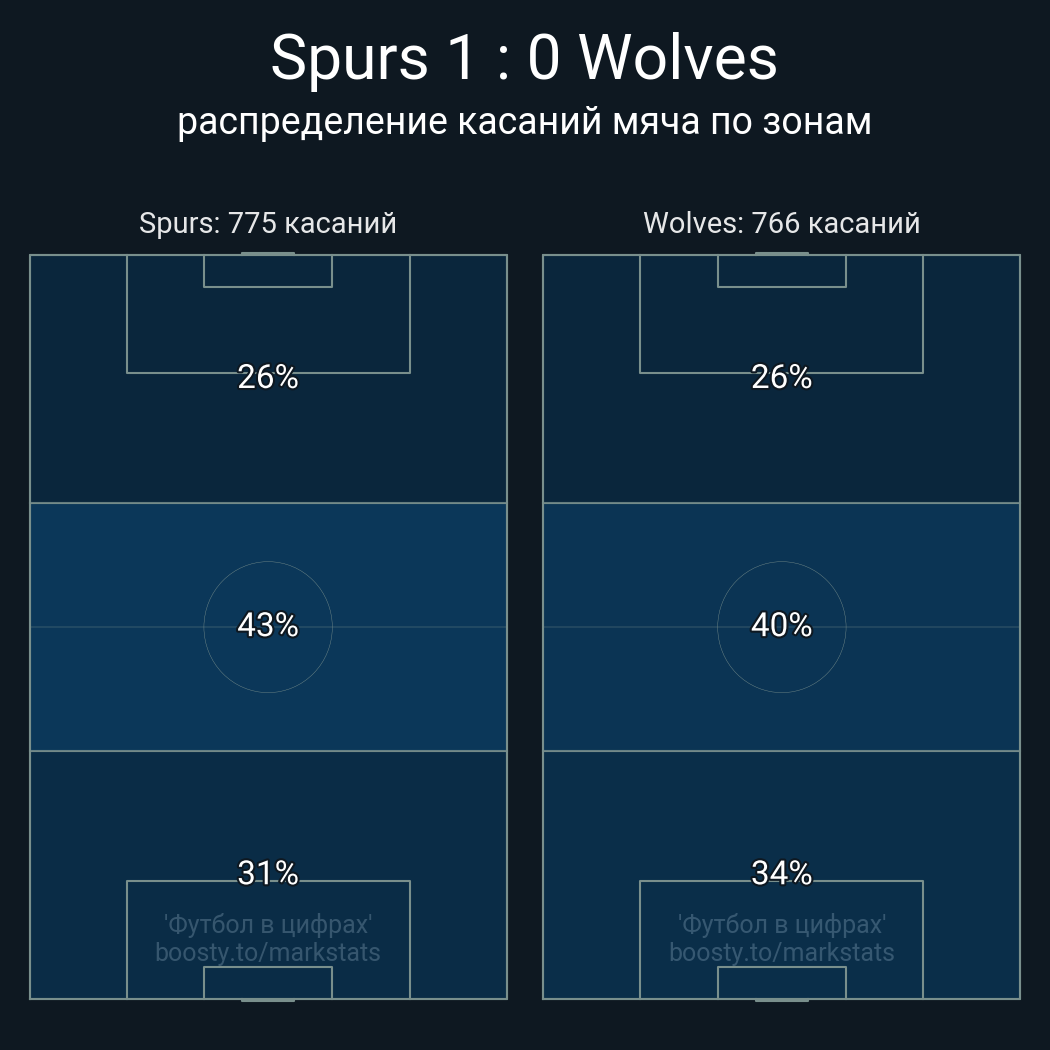Select the 26% label on Spurs pitch
The width and height of the screenshot is (1050, 1050).
coord(268,377)
